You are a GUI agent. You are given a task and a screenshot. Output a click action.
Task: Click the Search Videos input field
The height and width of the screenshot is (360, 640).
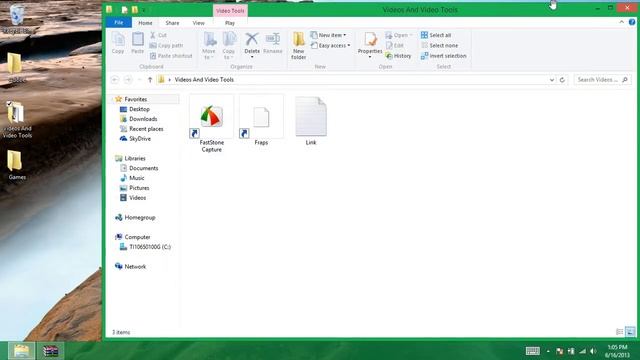(x=602, y=80)
